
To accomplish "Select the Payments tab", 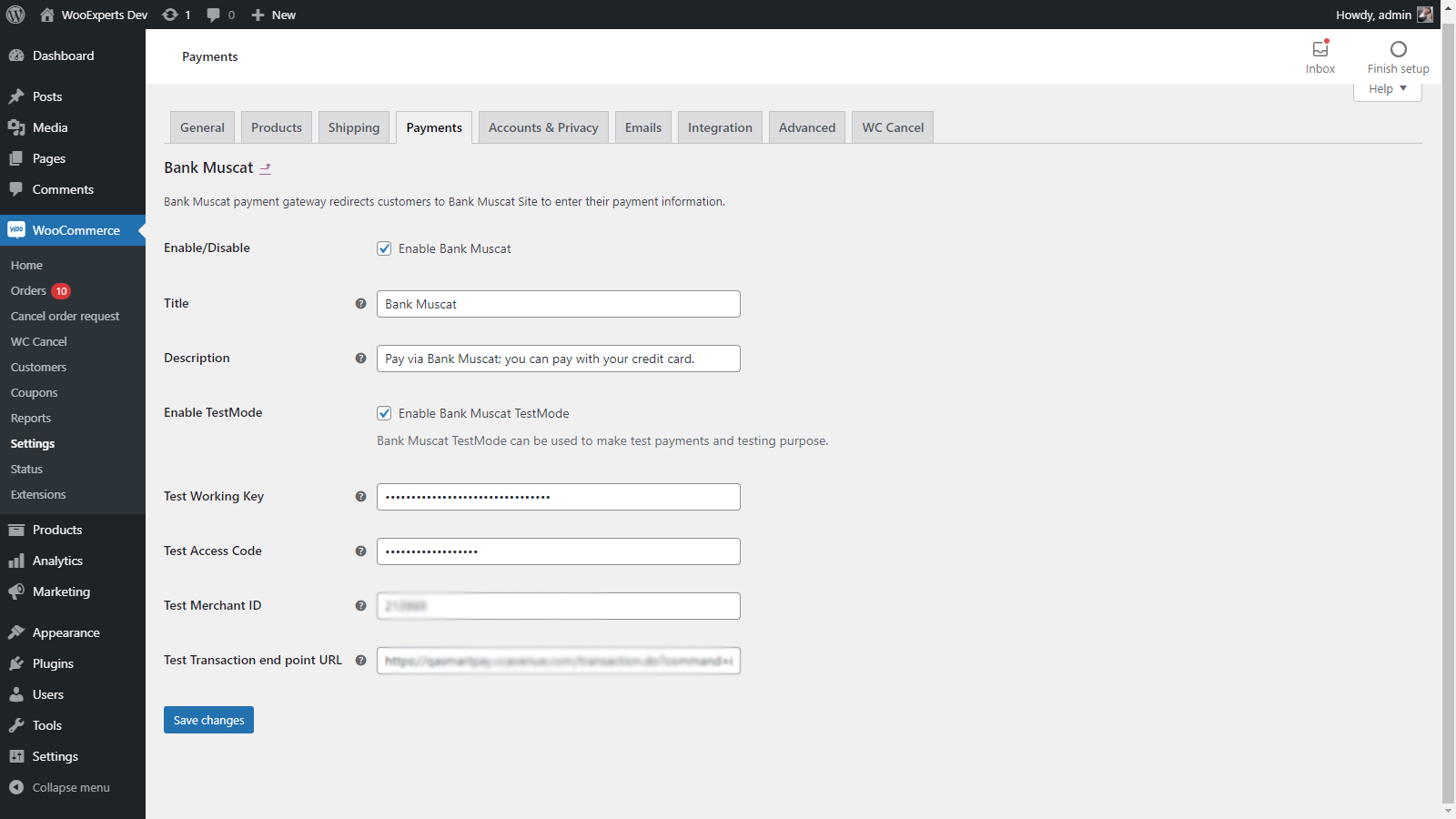I will coord(434,127).
